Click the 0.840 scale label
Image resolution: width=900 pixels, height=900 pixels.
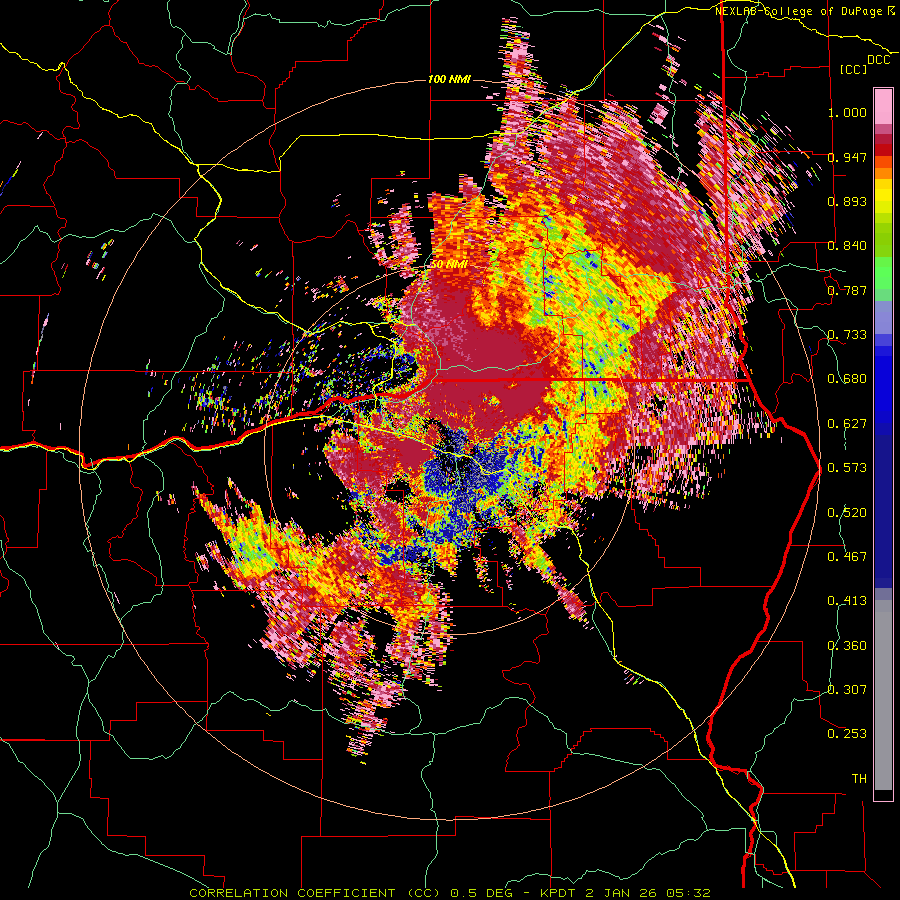point(847,246)
